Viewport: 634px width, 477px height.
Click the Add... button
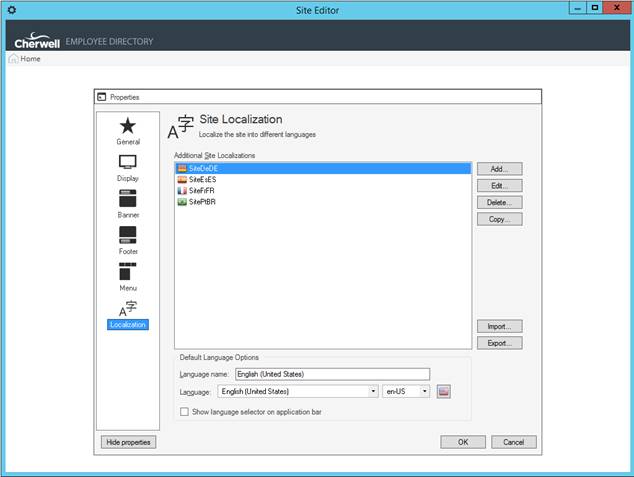pos(499,169)
